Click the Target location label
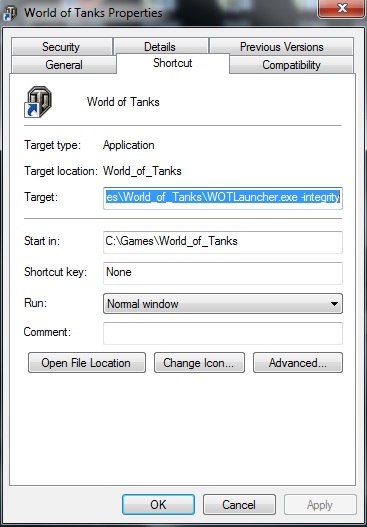 (x=60, y=171)
